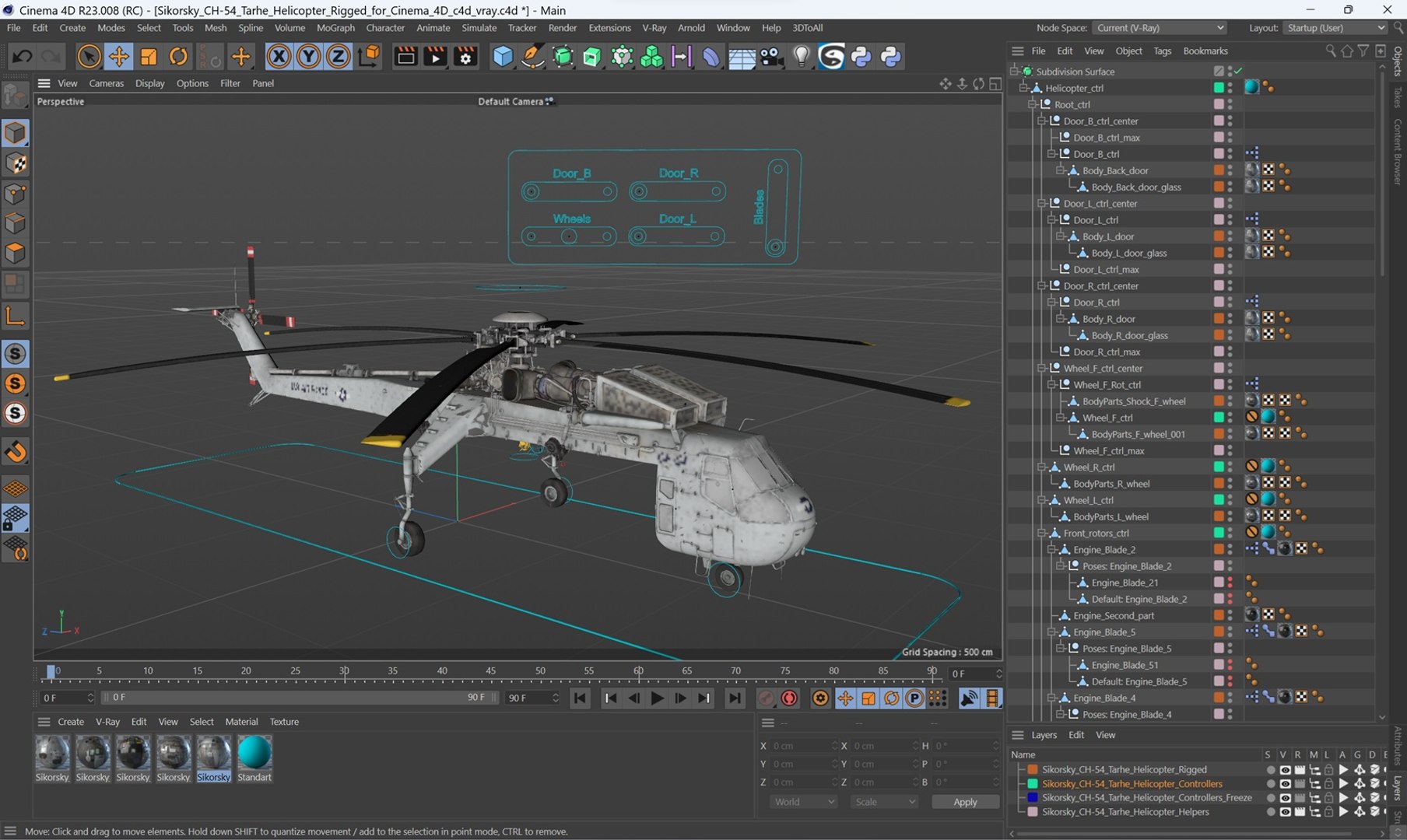Collapse Wheel_F_ctrl_center tree node
Viewport: 1407px width, 840px height.
click(1042, 368)
